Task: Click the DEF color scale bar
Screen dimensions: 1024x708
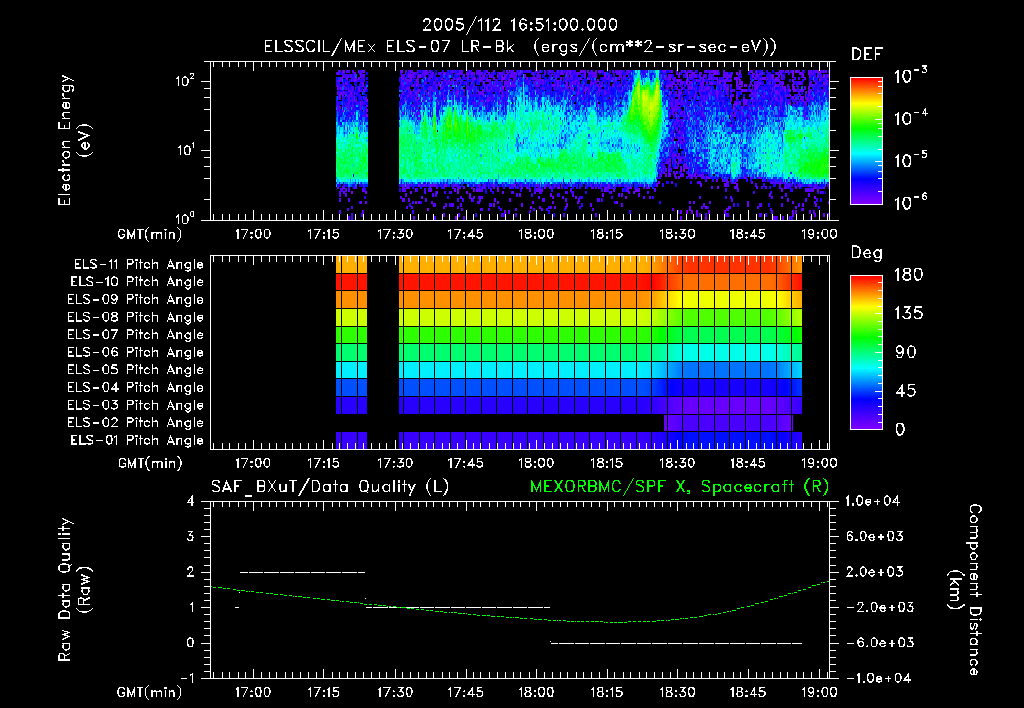Action: 866,141
